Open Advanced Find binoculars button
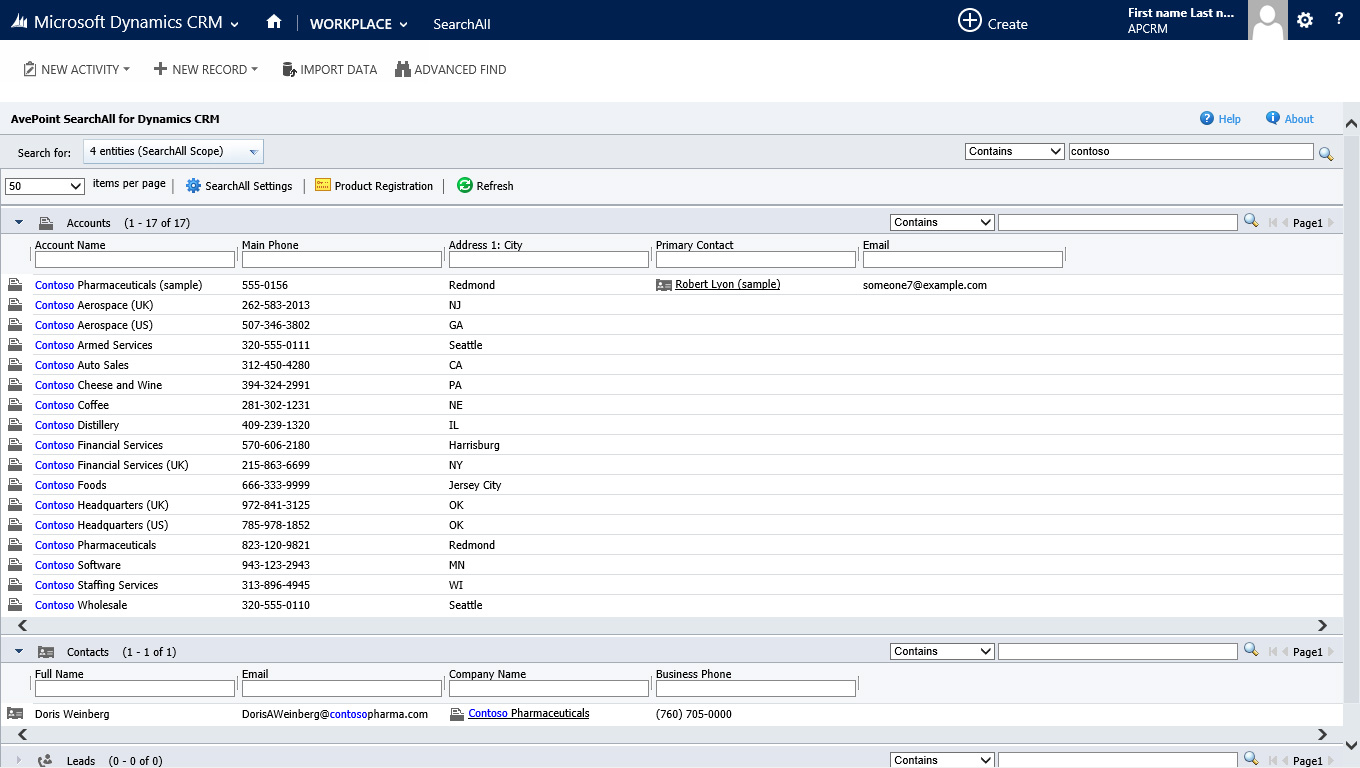Image resolution: width=1360 pixels, height=768 pixels. click(x=451, y=69)
